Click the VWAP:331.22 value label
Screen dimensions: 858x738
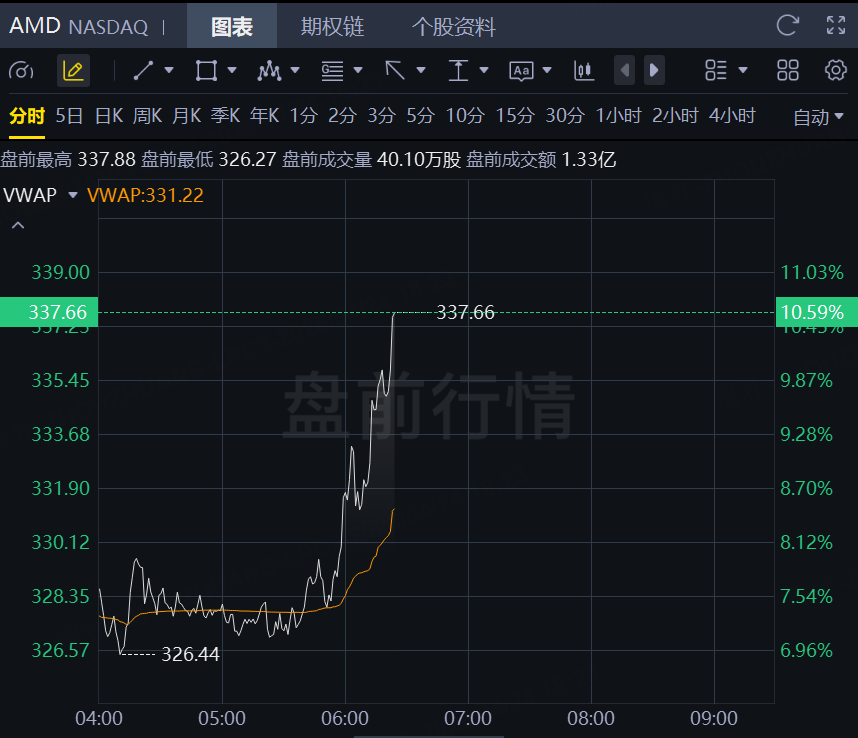[x=145, y=195]
